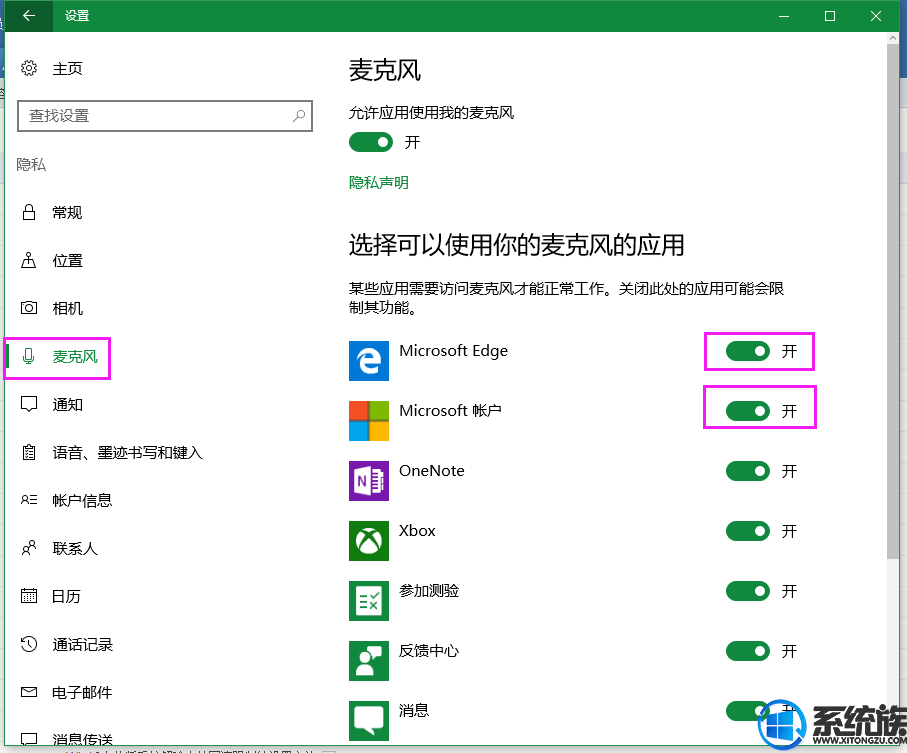The image size is (907, 753).
Task: Click the OneNote app icon
Action: (369, 481)
